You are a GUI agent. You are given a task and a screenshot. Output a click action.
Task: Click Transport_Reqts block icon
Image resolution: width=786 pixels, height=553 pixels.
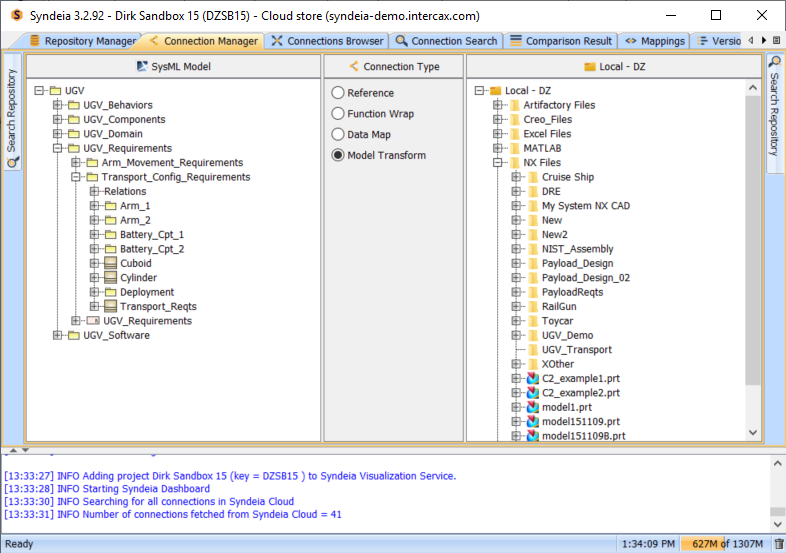click(x=110, y=306)
